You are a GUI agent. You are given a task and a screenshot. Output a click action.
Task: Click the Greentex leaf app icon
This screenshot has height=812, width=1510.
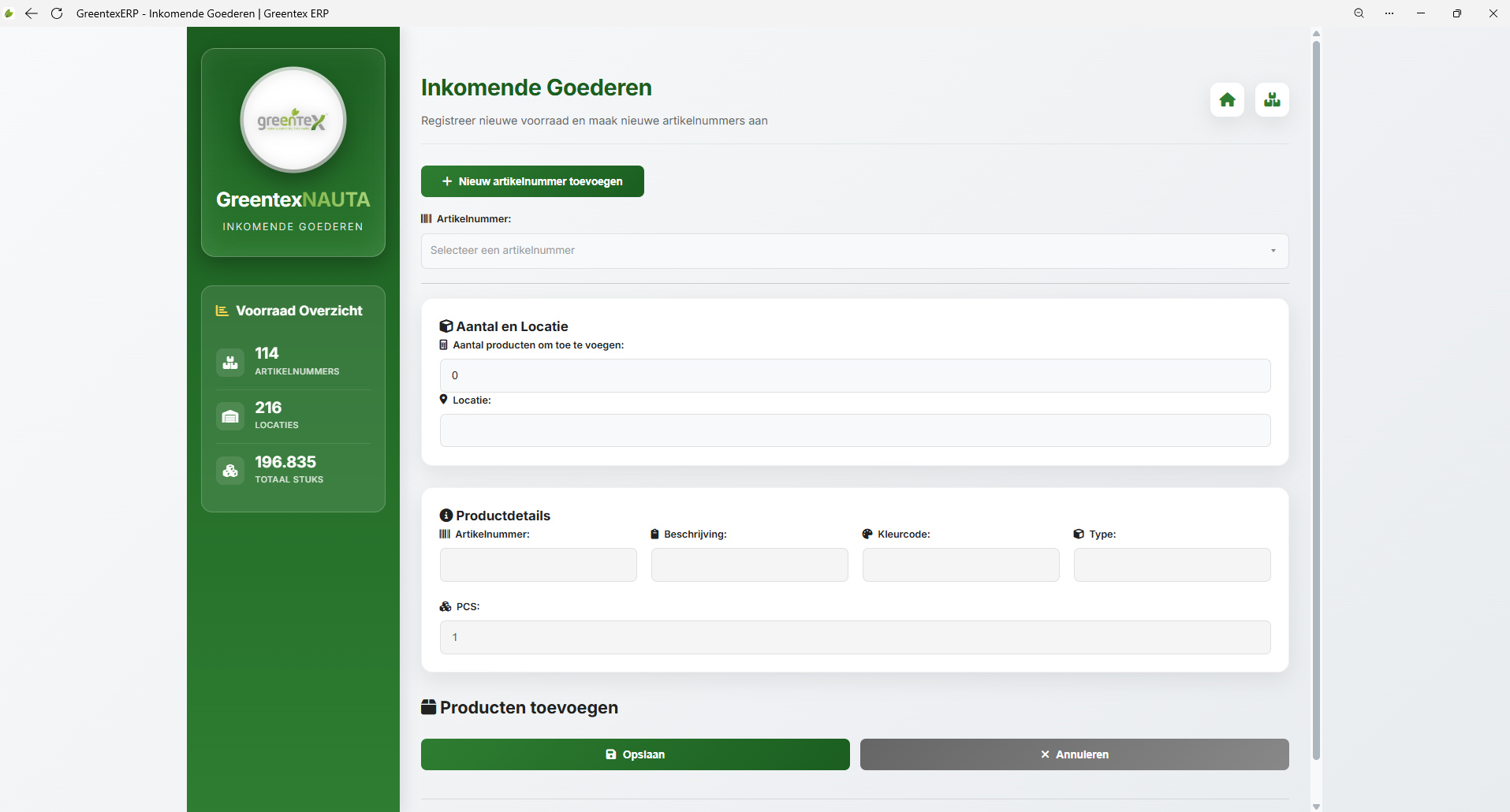pos(9,13)
